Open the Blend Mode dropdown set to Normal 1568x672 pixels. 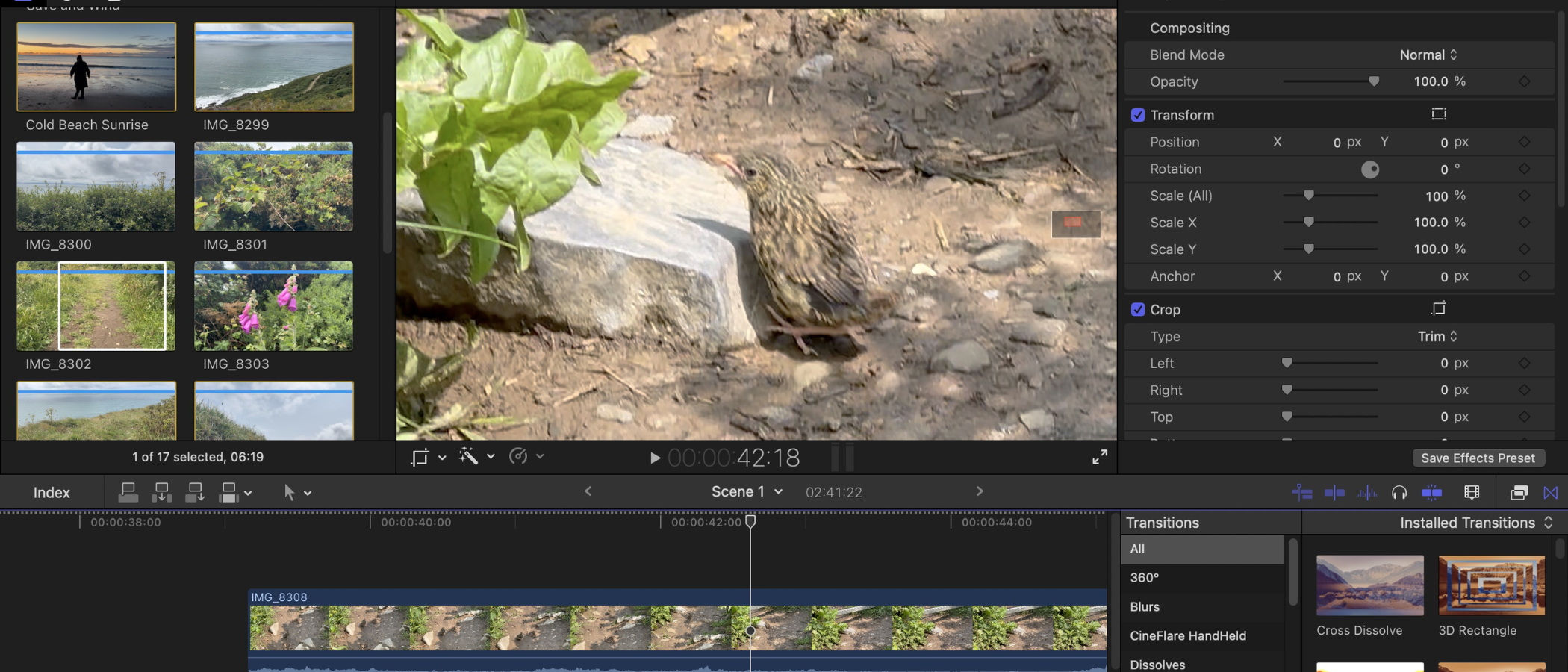pos(1427,55)
